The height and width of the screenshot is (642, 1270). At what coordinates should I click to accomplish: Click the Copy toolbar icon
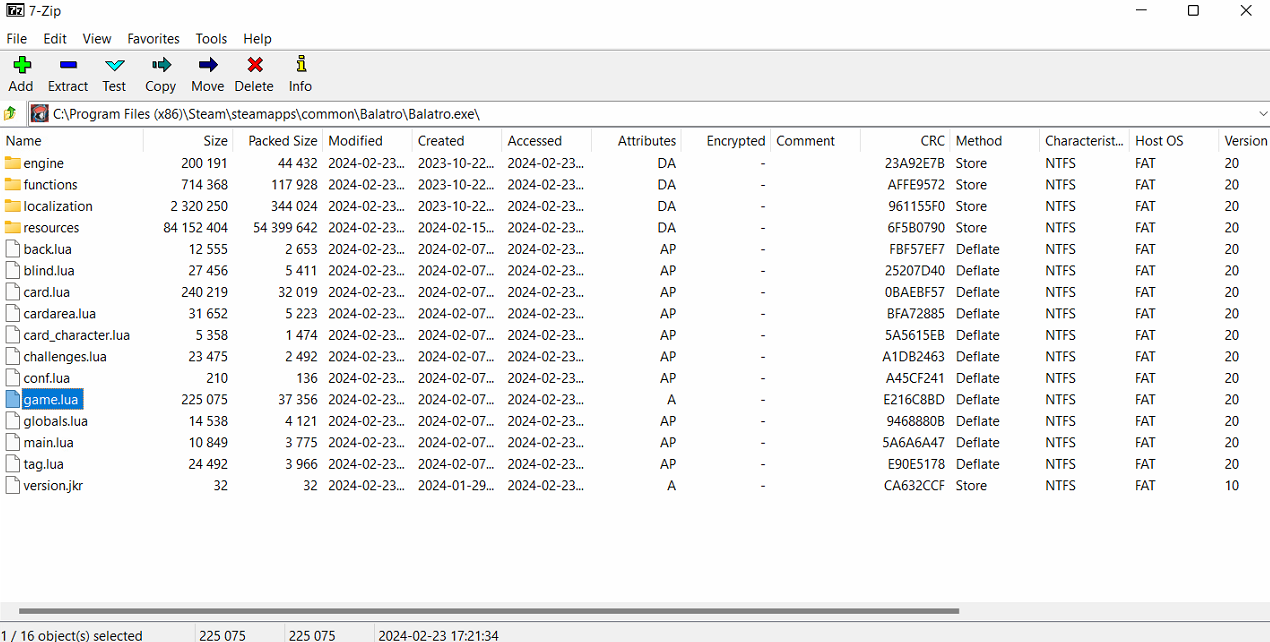click(160, 66)
